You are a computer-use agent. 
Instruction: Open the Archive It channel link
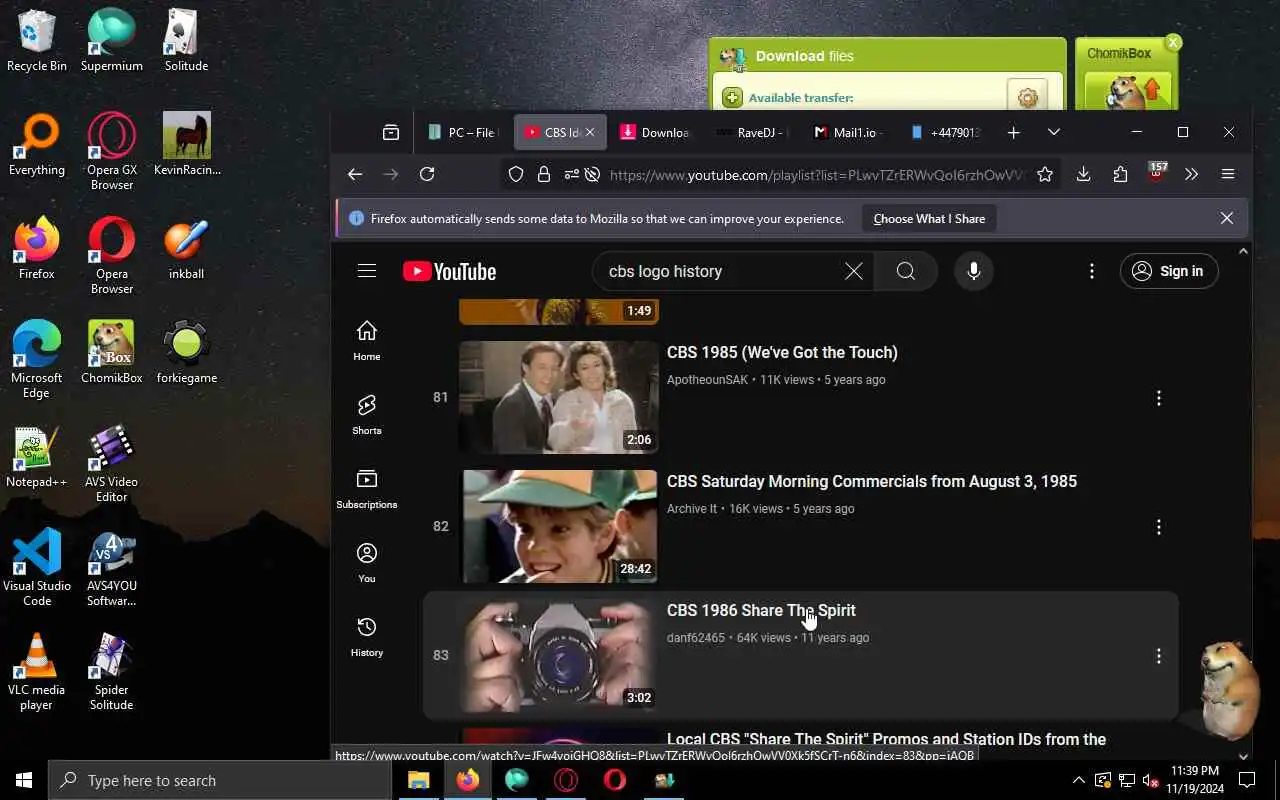click(x=692, y=509)
